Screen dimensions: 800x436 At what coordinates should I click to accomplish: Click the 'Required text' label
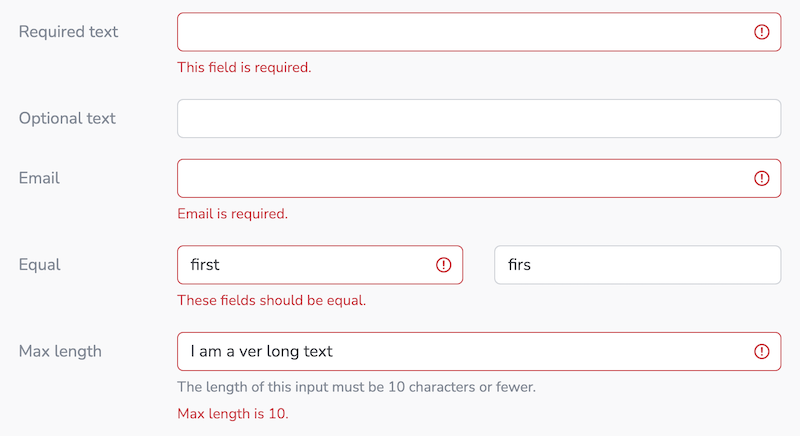(x=68, y=32)
